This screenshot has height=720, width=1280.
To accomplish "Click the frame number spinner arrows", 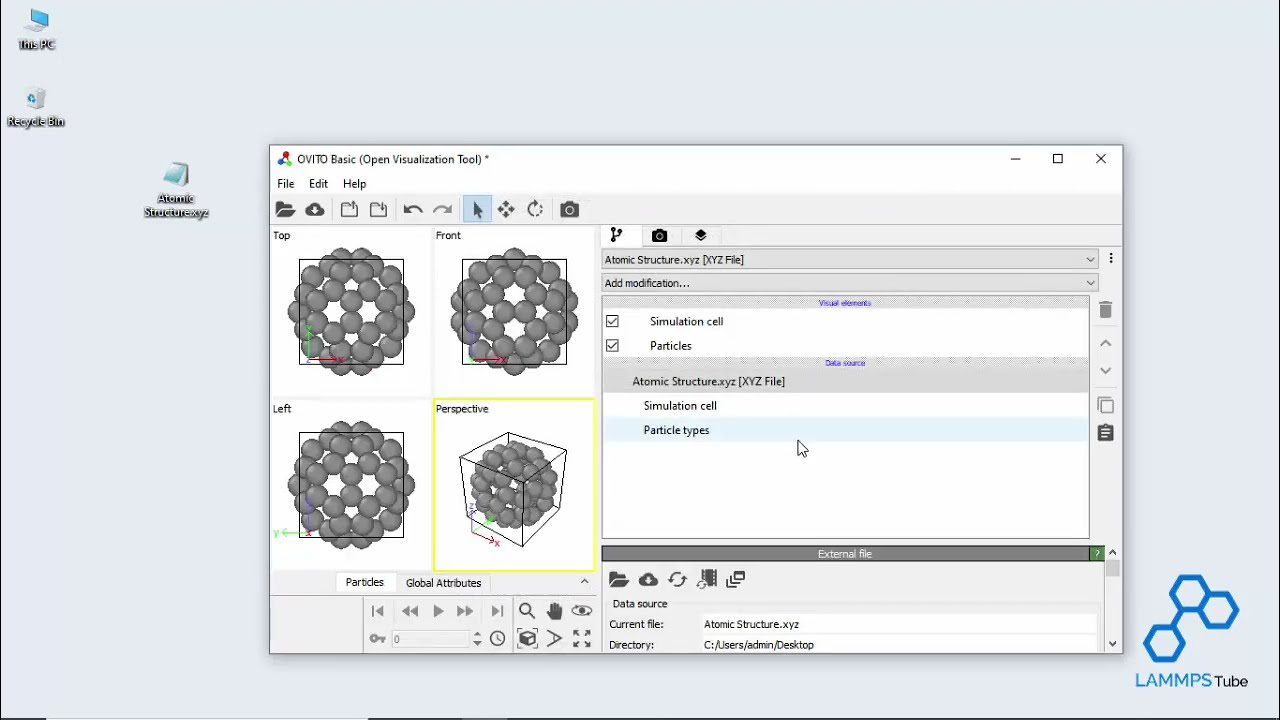I will pos(477,639).
